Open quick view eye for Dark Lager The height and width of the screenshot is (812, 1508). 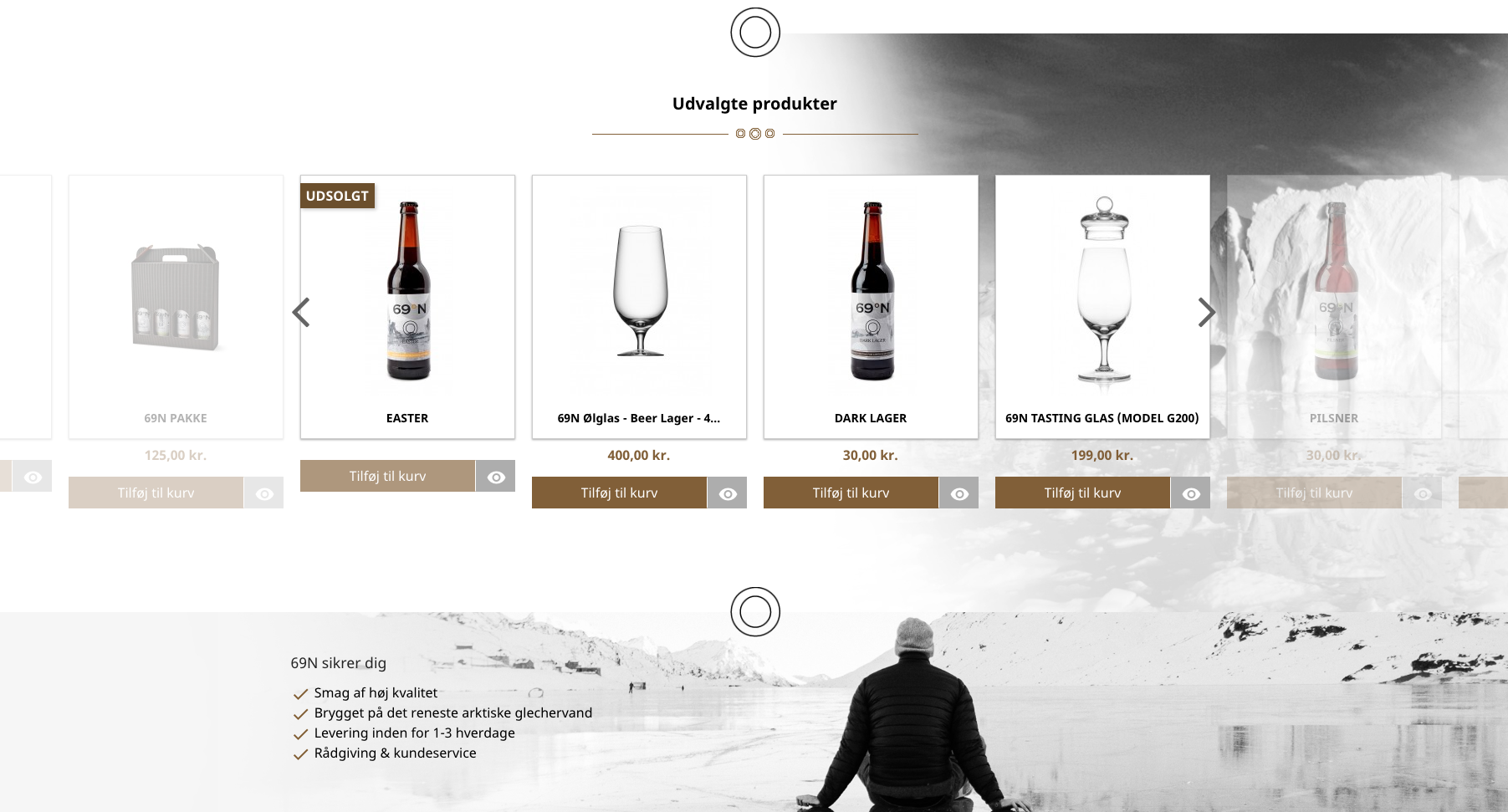click(959, 493)
